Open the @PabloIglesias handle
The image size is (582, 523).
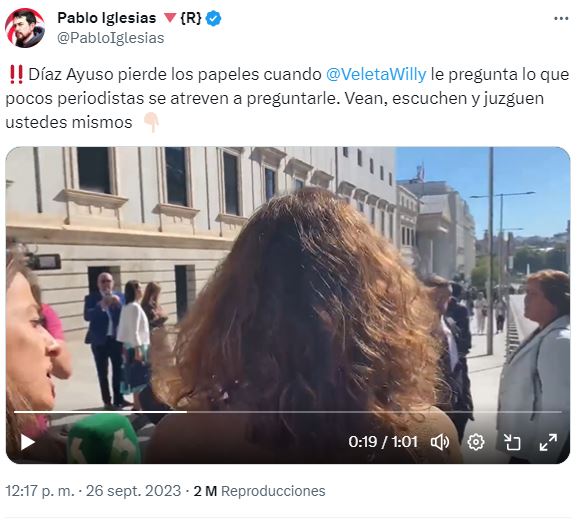(110, 38)
